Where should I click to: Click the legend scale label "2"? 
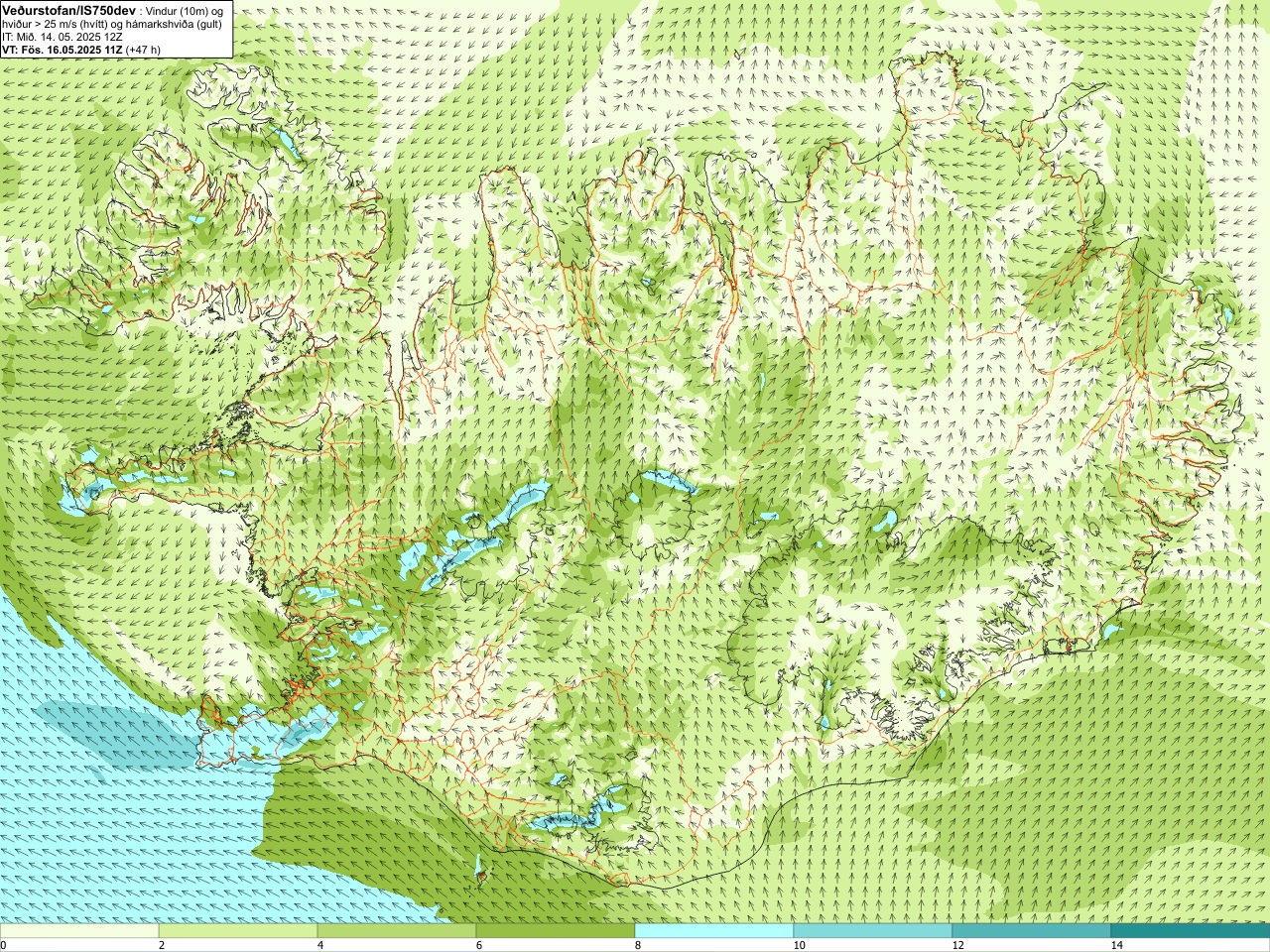[162, 945]
